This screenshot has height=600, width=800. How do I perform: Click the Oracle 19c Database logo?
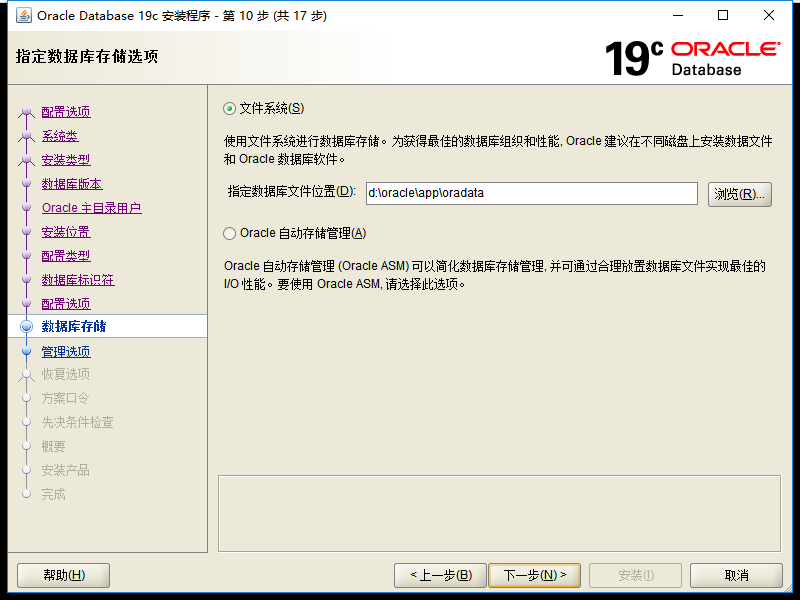click(x=692, y=58)
